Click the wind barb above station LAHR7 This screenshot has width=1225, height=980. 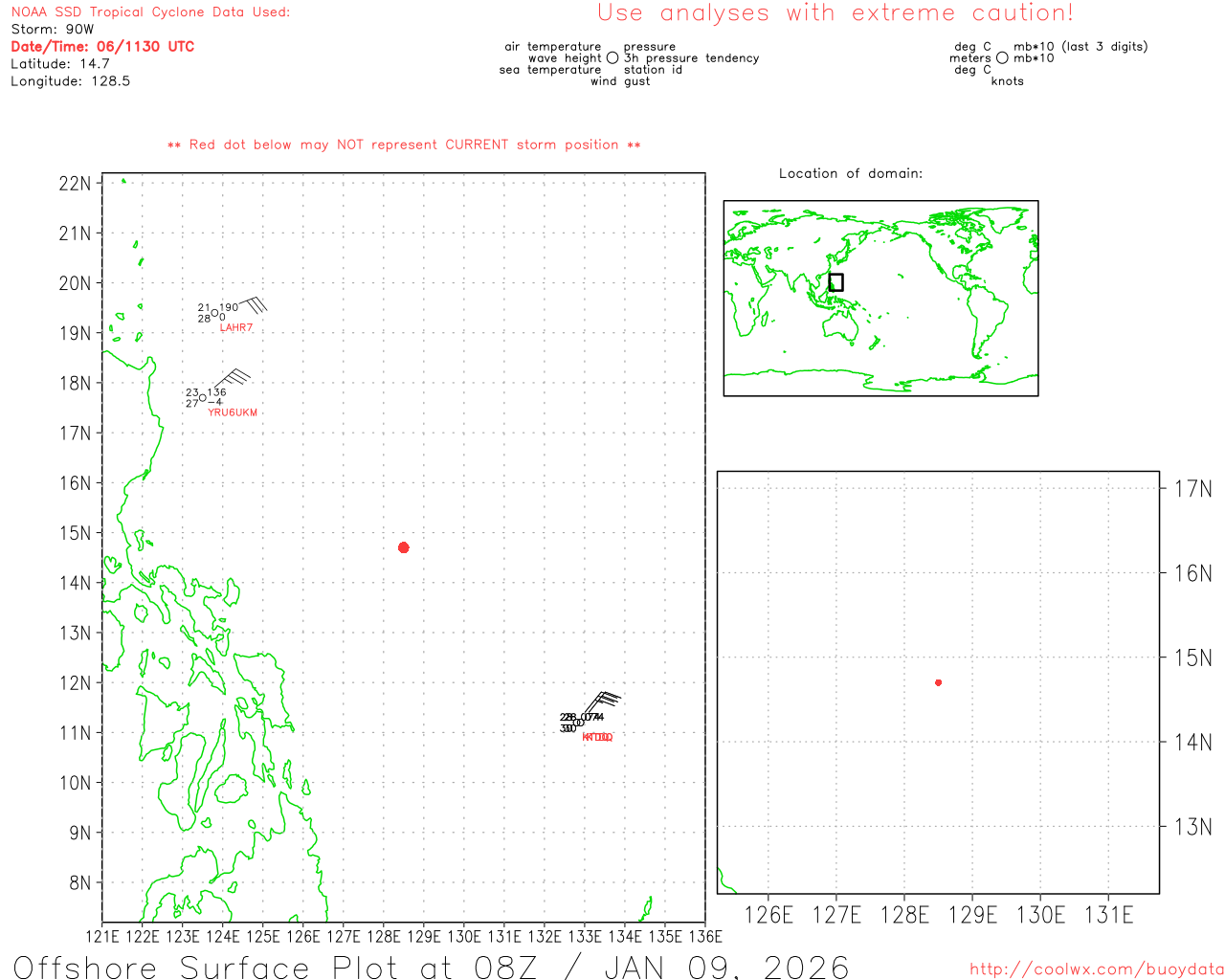point(251,305)
